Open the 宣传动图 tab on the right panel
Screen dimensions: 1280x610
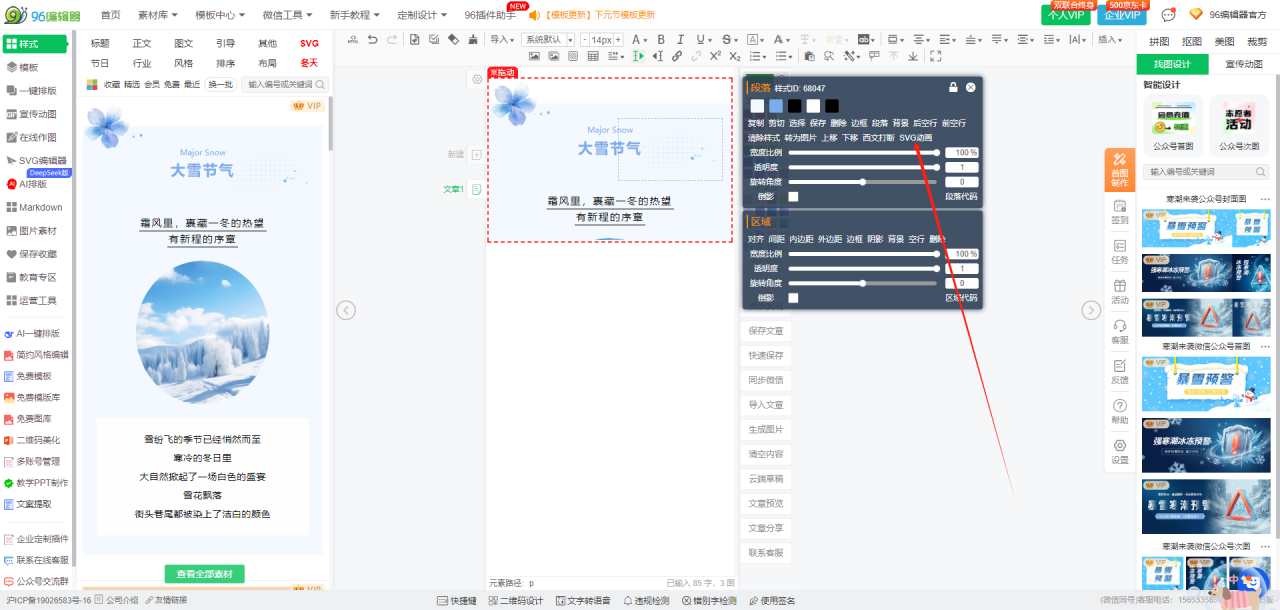click(1243, 64)
